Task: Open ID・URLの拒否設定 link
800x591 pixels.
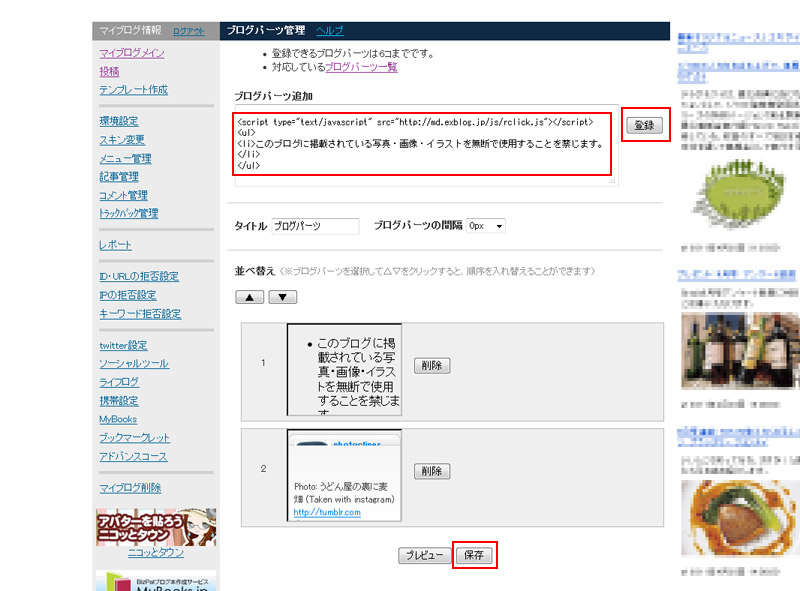Action: tap(139, 276)
